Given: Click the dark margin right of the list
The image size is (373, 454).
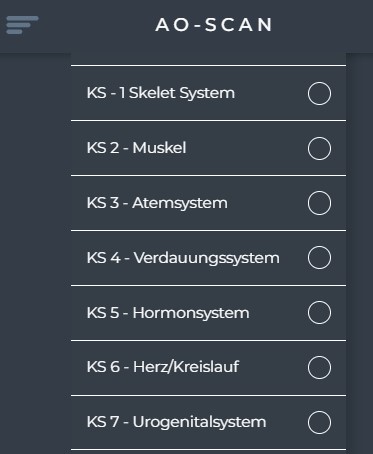Looking at the screenshot, I should tap(360, 253).
